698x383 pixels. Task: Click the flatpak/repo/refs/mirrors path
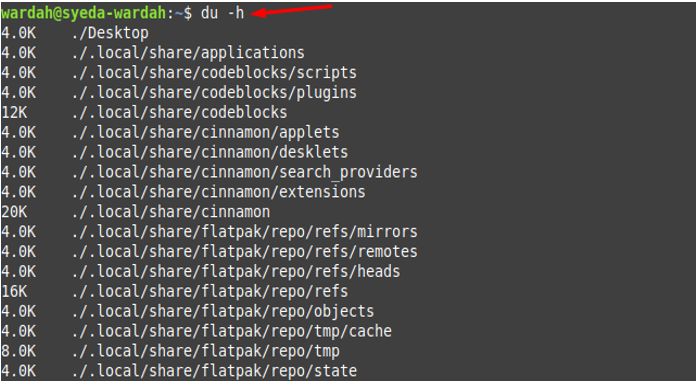coord(244,232)
